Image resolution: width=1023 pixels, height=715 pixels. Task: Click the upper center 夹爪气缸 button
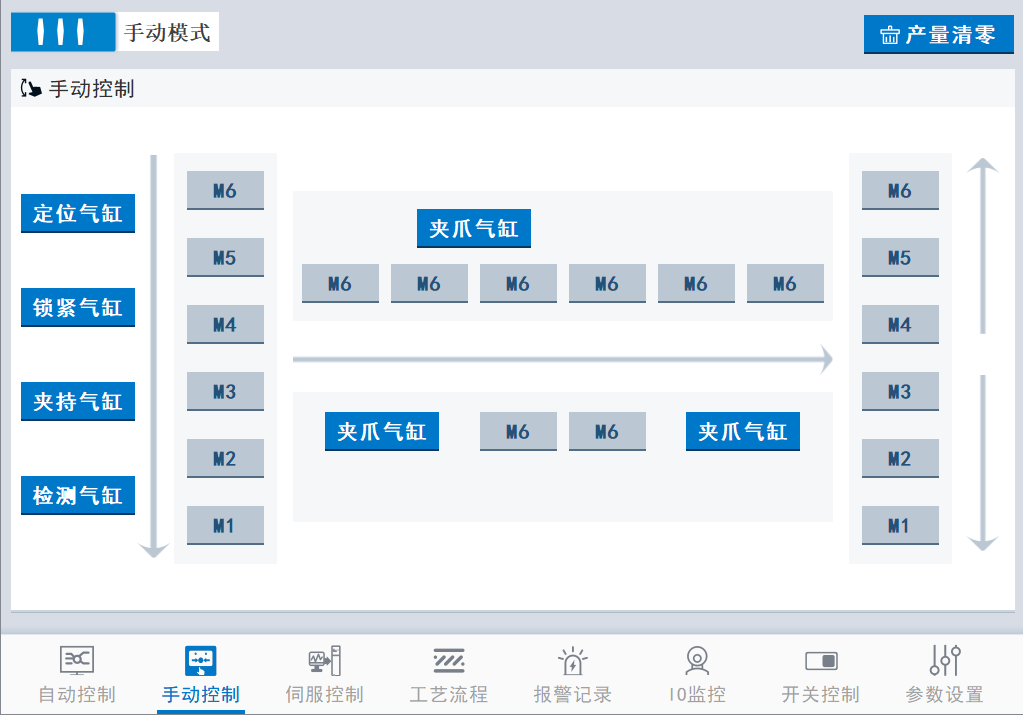coord(474,229)
